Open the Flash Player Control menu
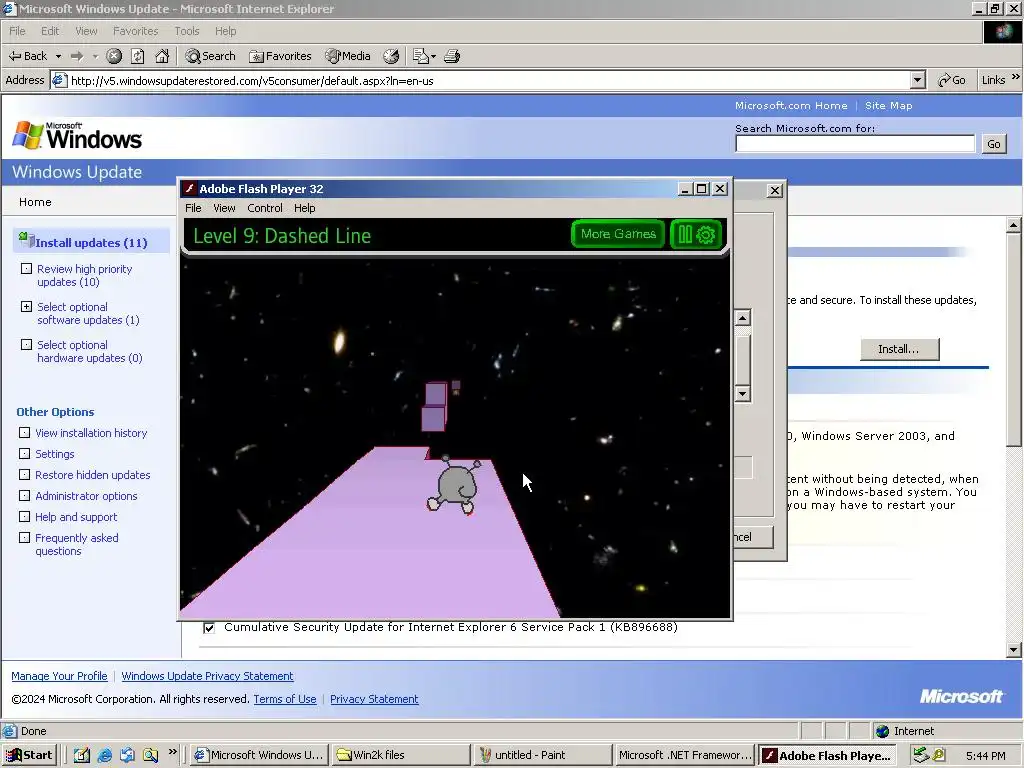 [264, 208]
